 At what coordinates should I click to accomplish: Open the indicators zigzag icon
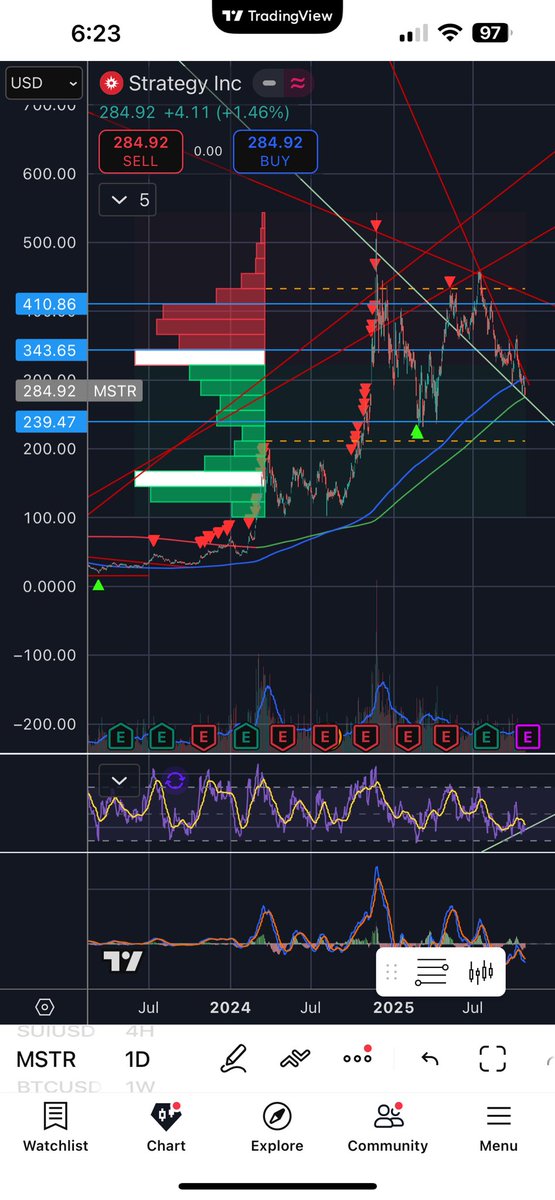point(295,1058)
